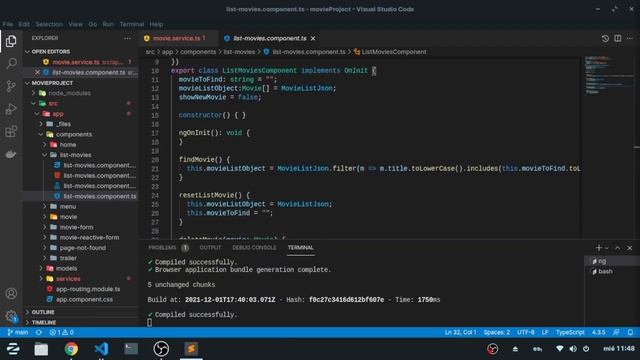Close list-movies.component.ts in Open Editors
Screen dimensions: 640x360
37,72
